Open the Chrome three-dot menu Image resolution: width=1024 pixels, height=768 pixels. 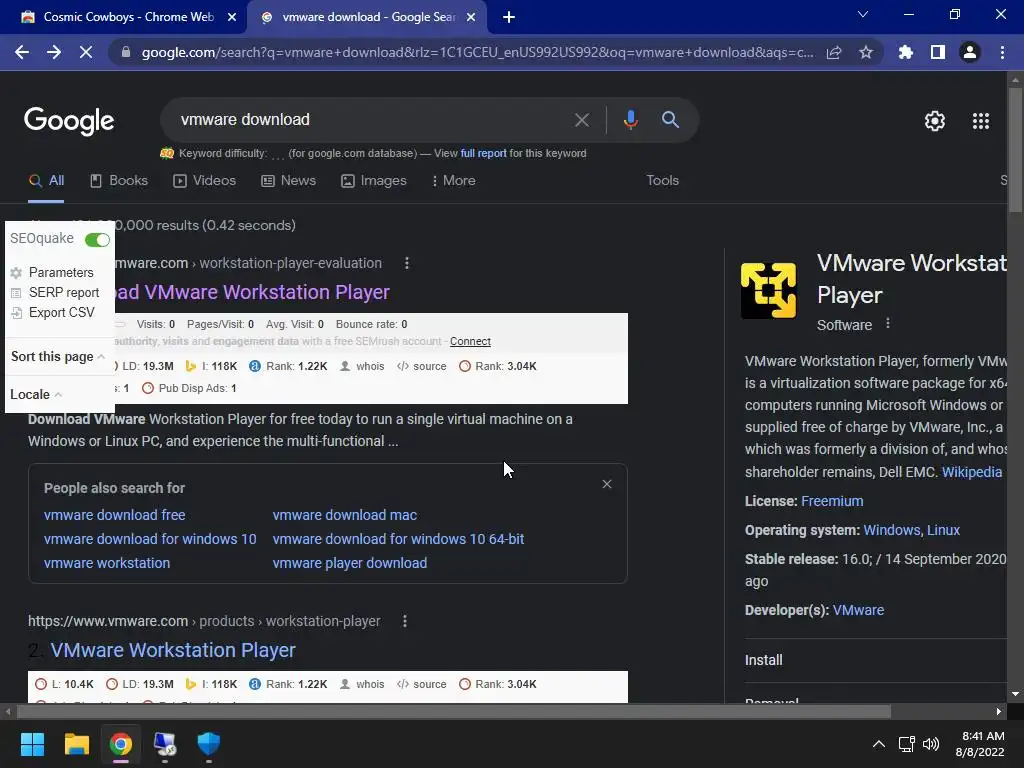click(x=1002, y=52)
